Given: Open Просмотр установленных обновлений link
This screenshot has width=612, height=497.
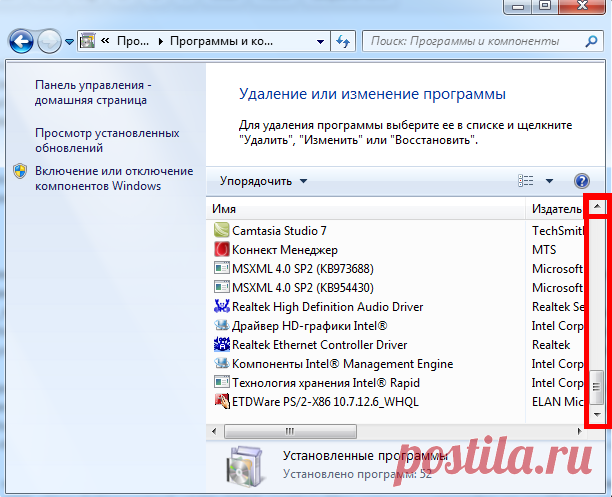Looking at the screenshot, I should coord(106,140).
